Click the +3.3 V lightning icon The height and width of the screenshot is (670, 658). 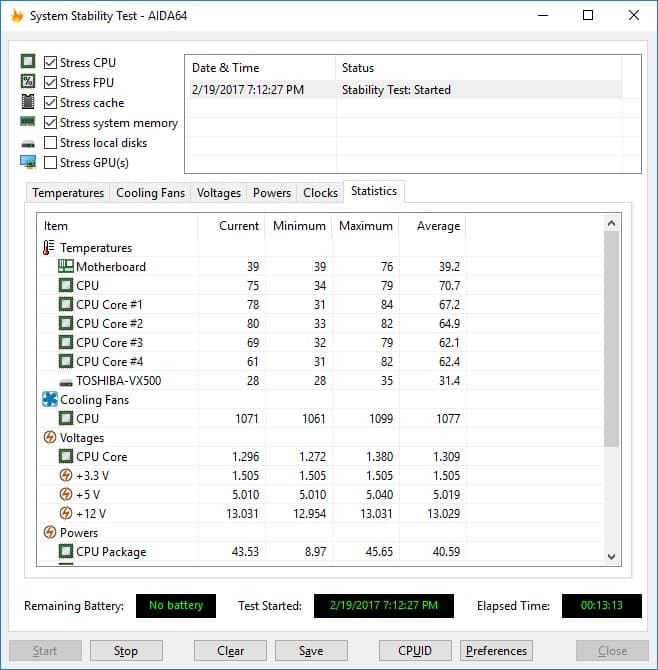[x=65, y=475]
